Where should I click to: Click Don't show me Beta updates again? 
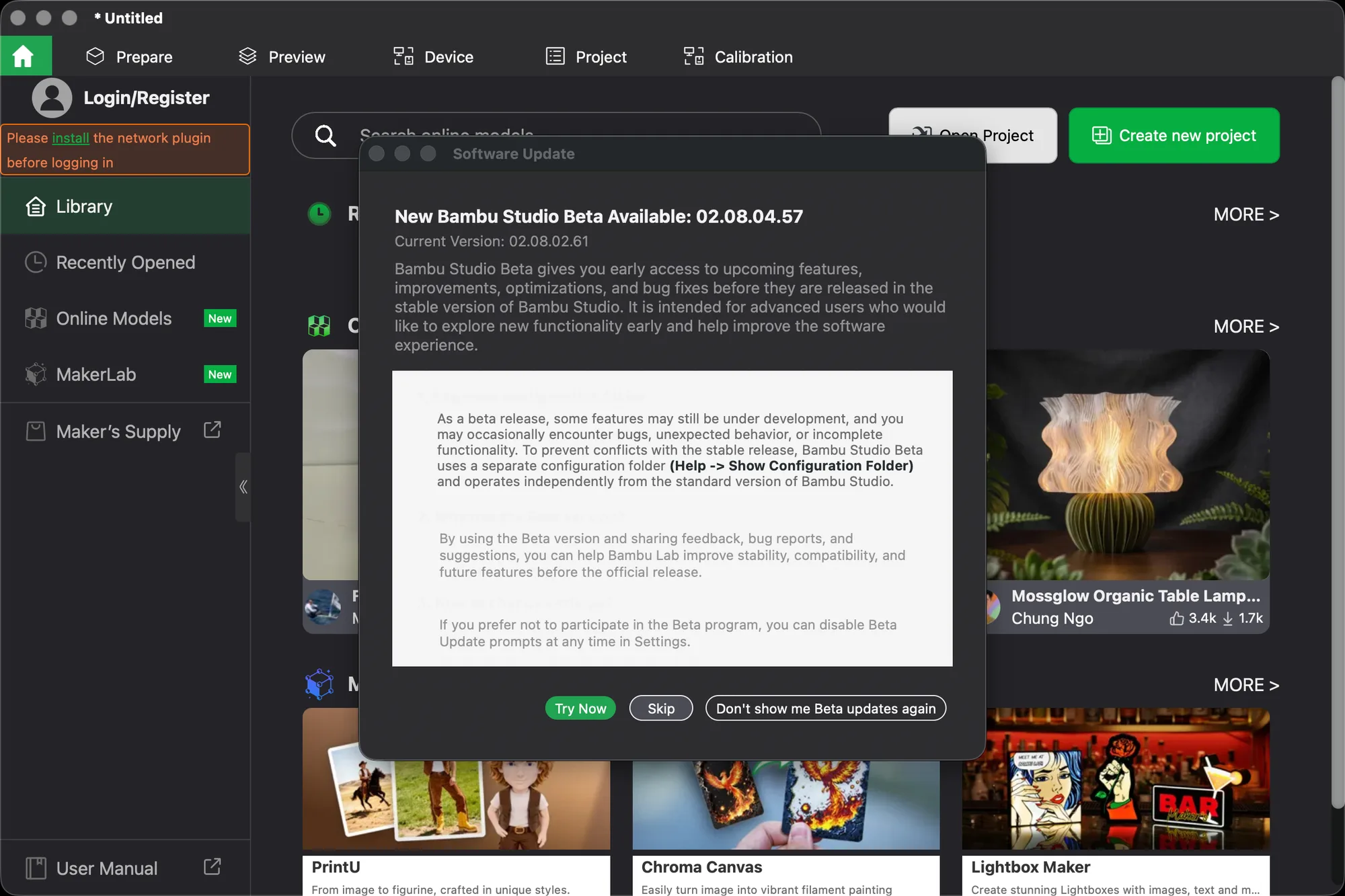pos(826,708)
